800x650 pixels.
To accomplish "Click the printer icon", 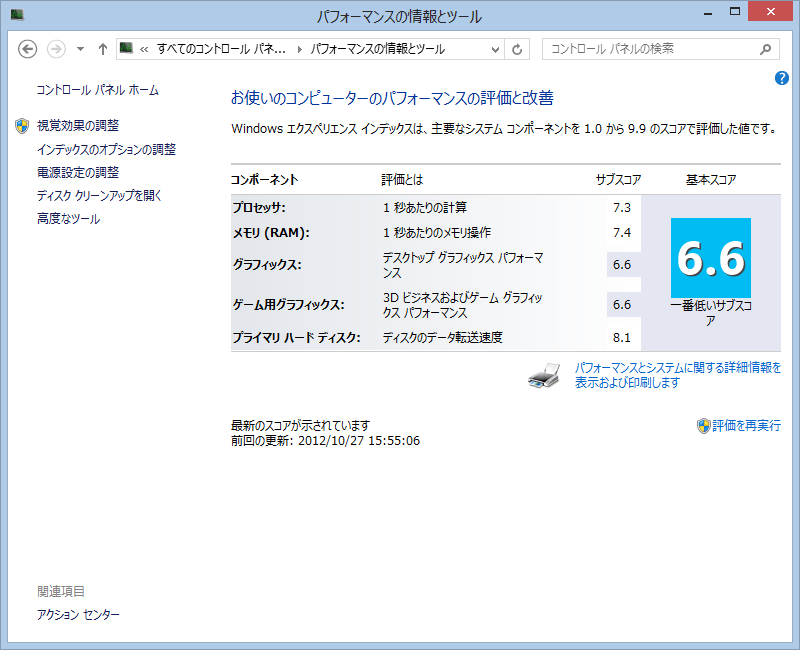I will click(x=544, y=376).
